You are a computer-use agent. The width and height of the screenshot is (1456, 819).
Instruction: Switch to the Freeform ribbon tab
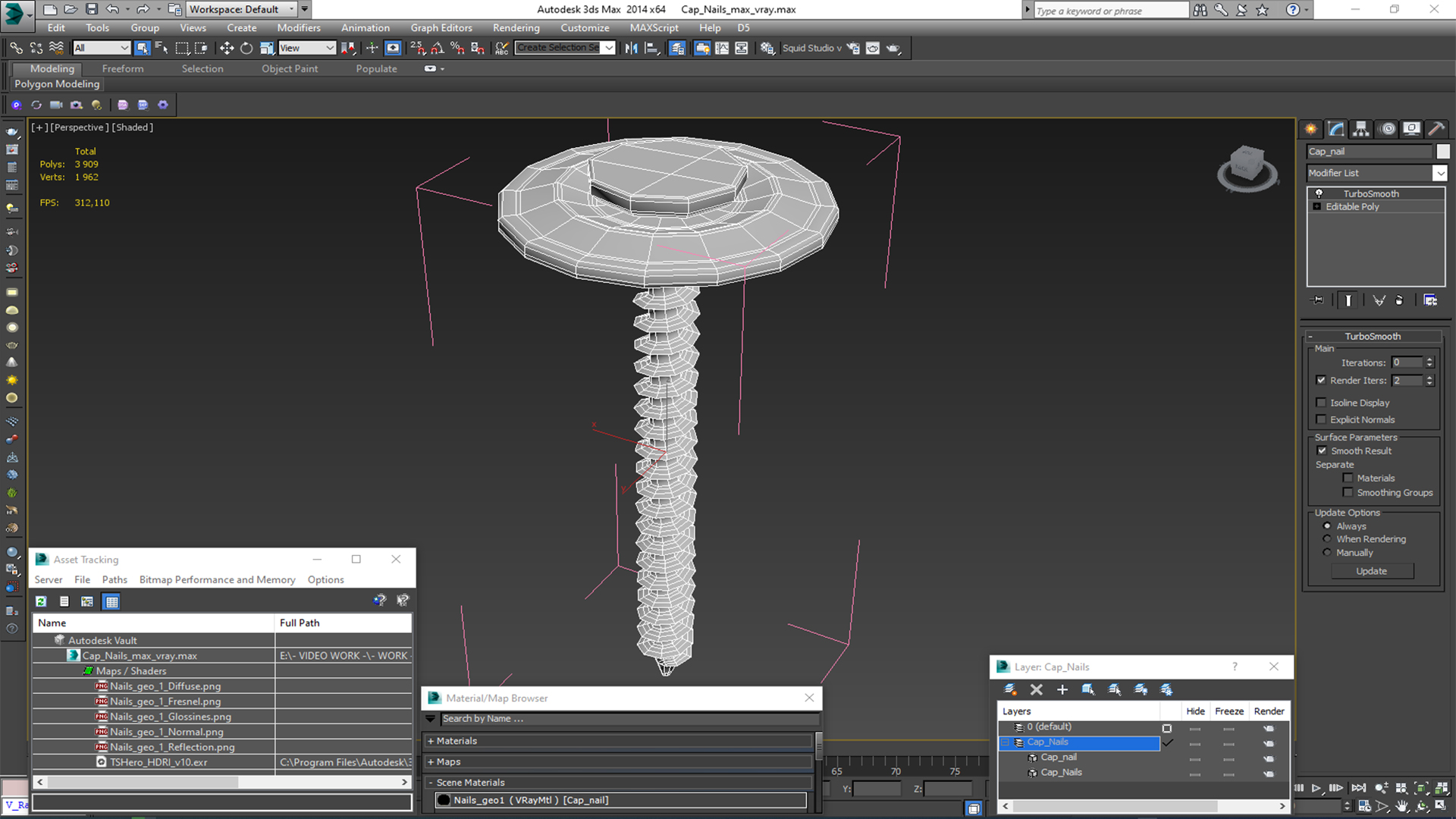point(123,68)
